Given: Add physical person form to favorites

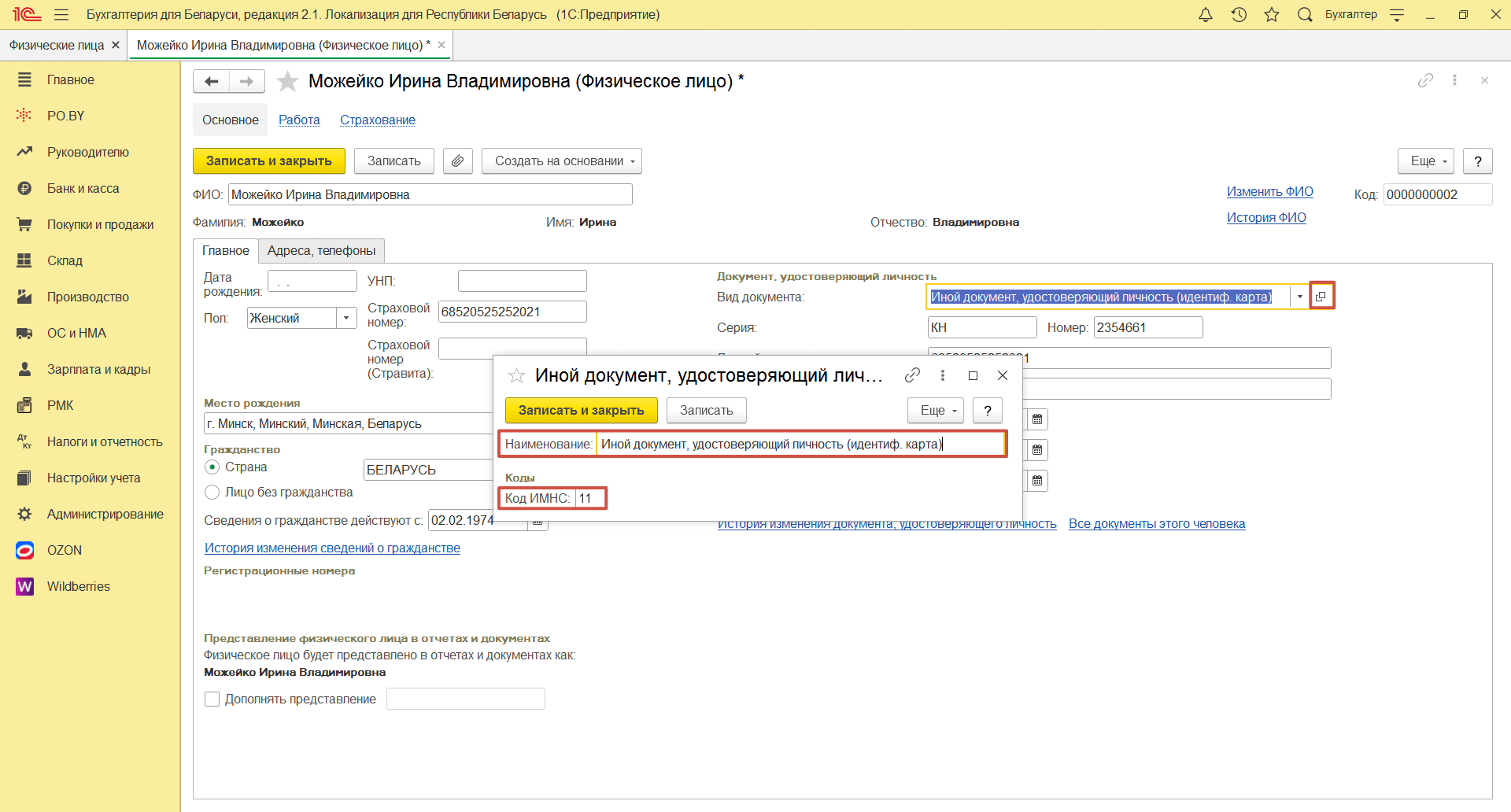Looking at the screenshot, I should pos(288,81).
